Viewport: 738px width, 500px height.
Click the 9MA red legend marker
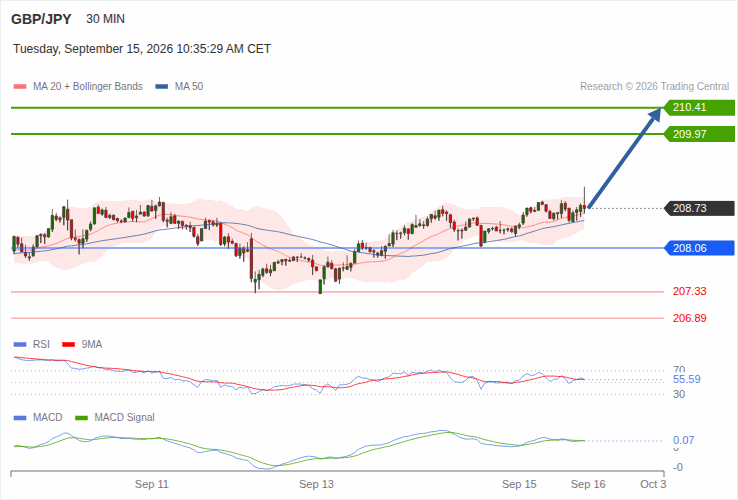pyautogui.click(x=69, y=345)
